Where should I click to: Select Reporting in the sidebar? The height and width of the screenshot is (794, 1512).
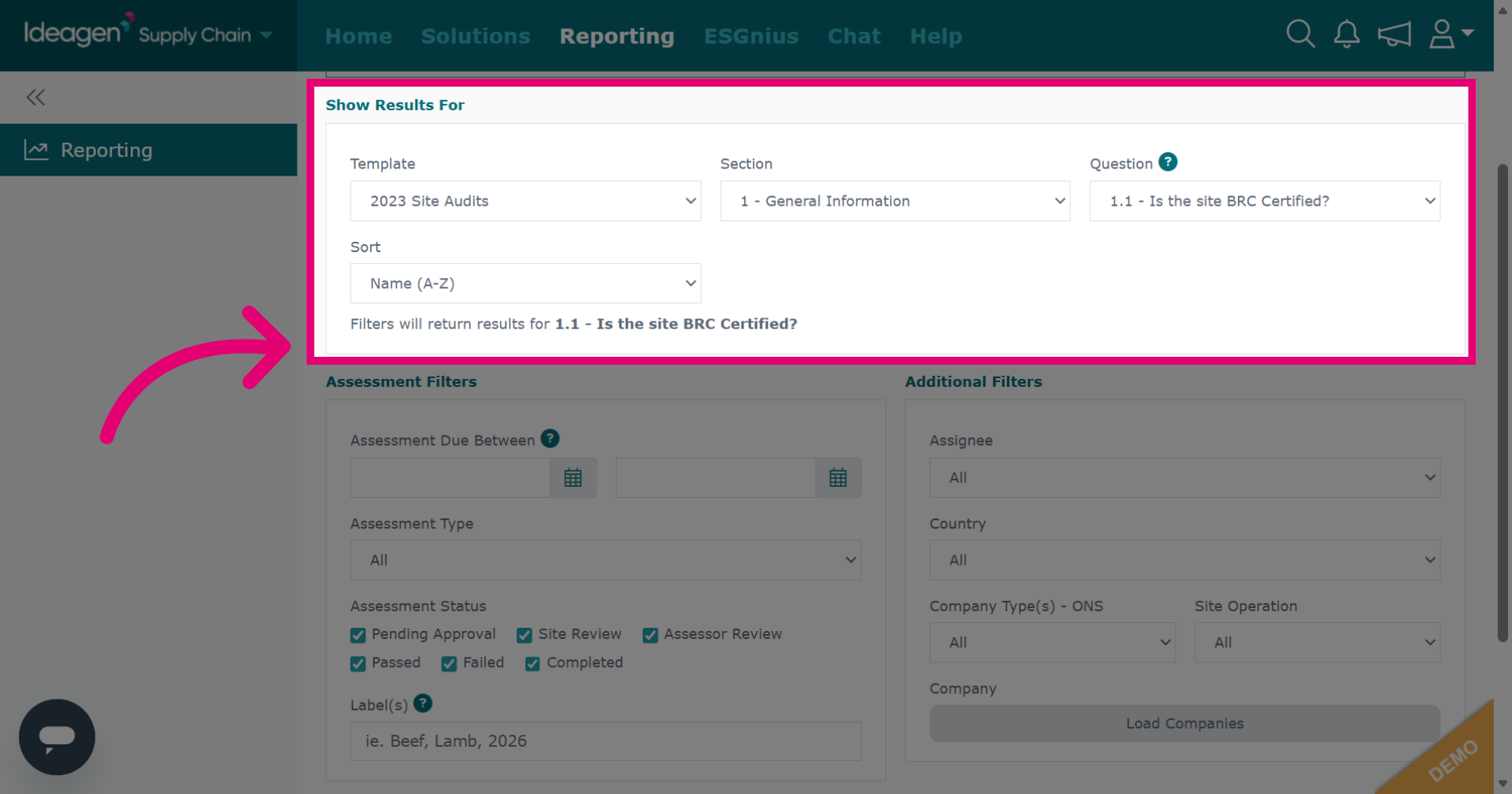click(x=148, y=150)
